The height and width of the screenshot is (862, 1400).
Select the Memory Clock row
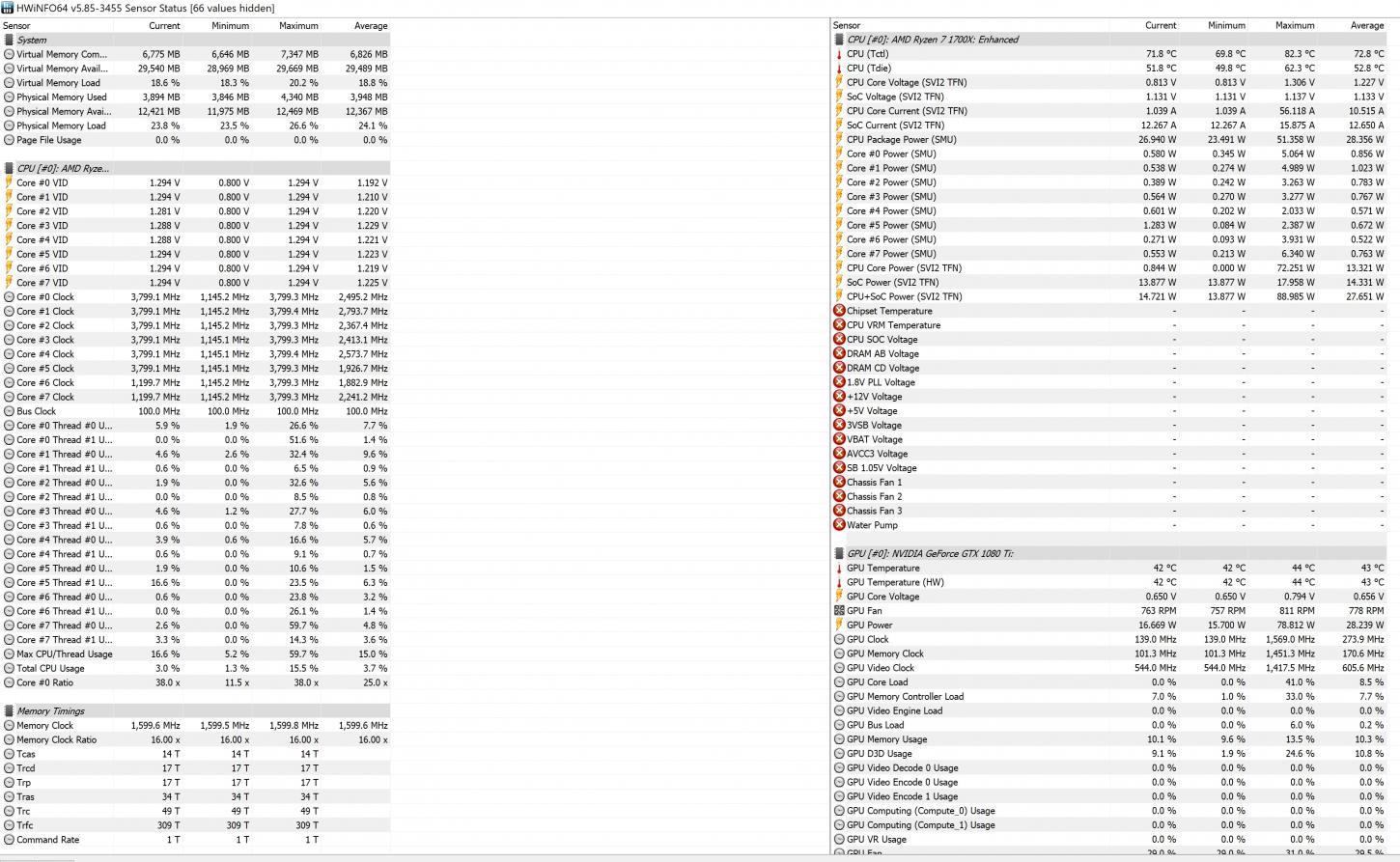[x=196, y=725]
